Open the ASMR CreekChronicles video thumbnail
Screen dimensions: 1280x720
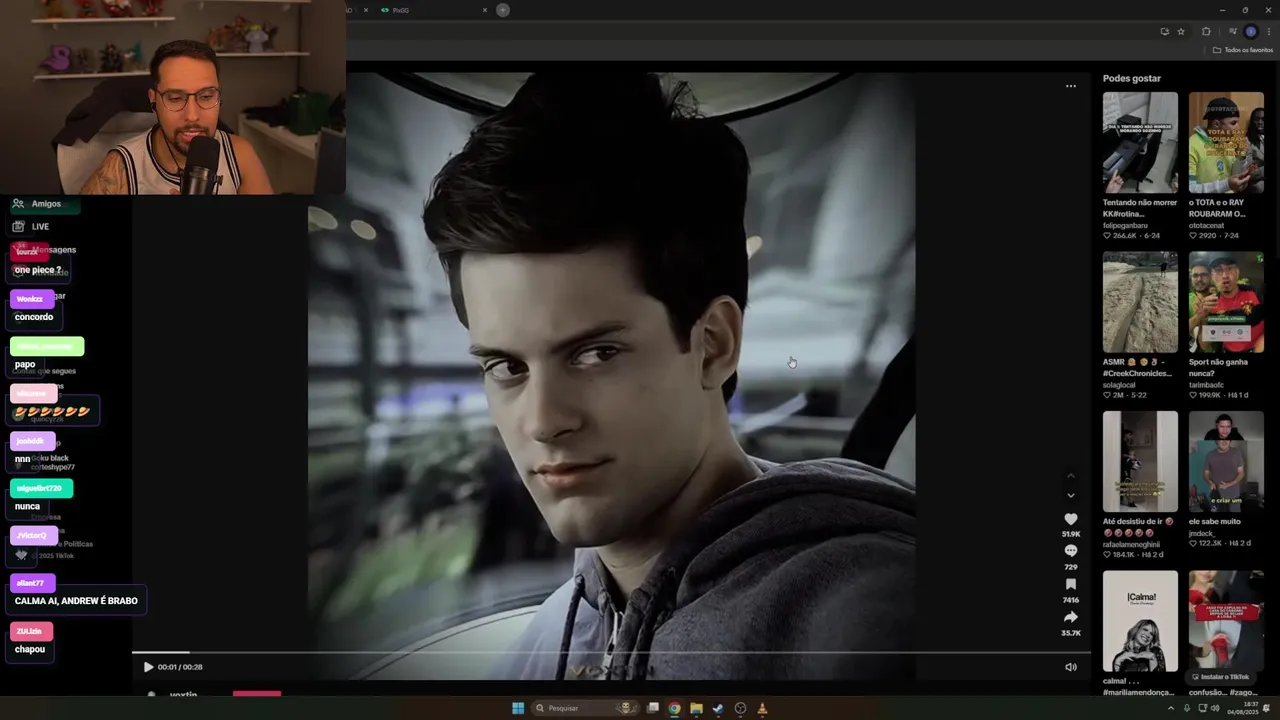coord(1140,302)
